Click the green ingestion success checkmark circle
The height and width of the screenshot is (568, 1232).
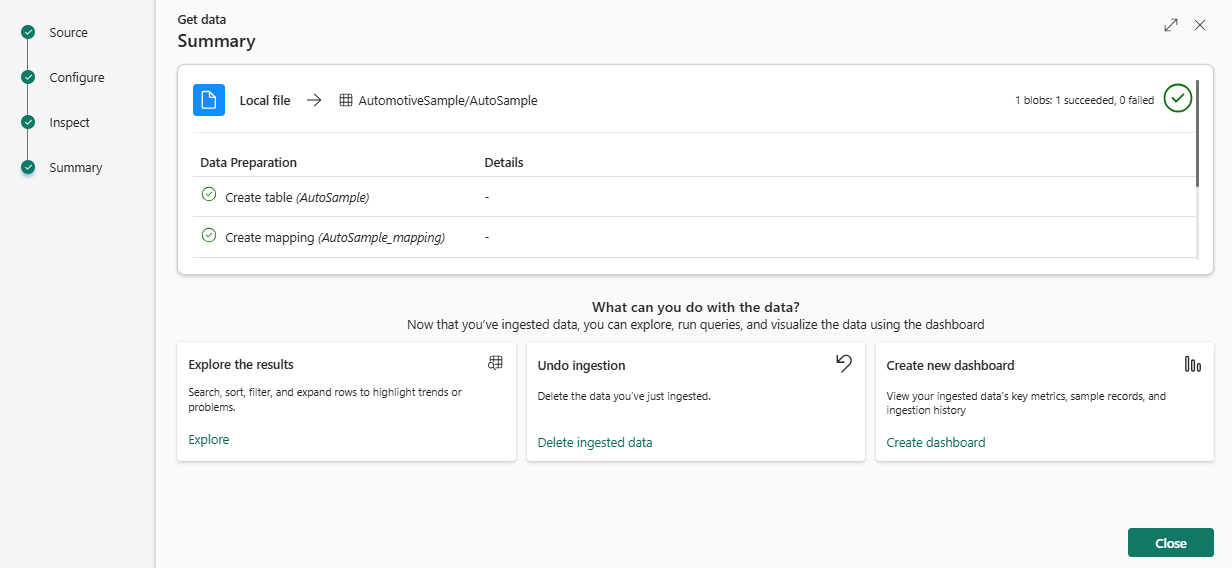[1178, 99]
